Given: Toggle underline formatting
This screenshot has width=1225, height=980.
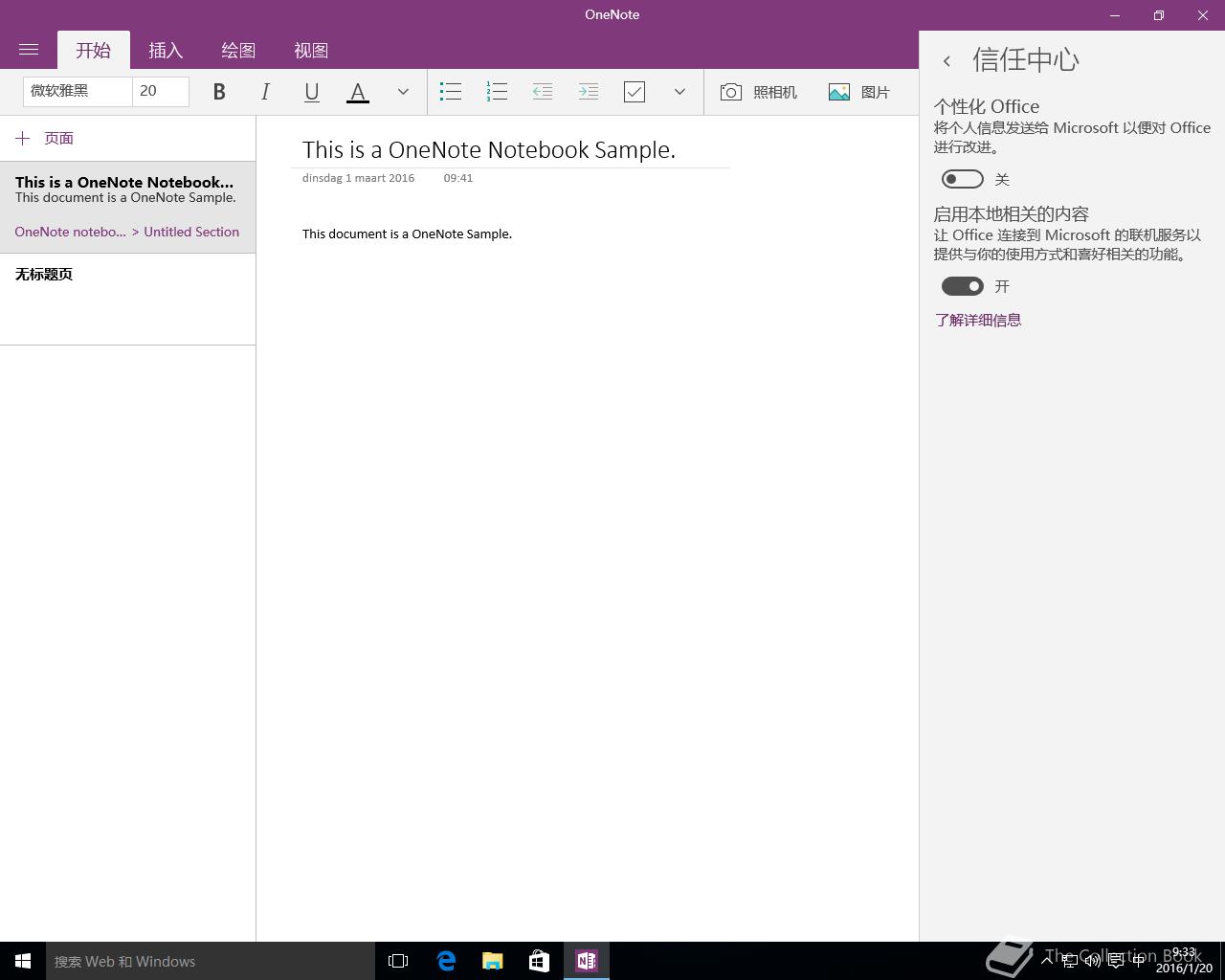Looking at the screenshot, I should 311,92.
